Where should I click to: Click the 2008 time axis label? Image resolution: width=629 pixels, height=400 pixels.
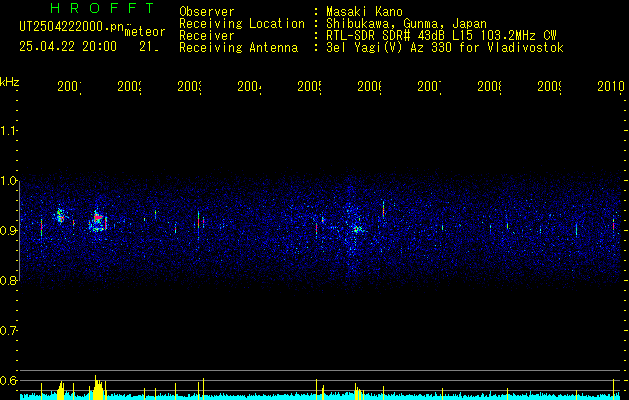490,86
